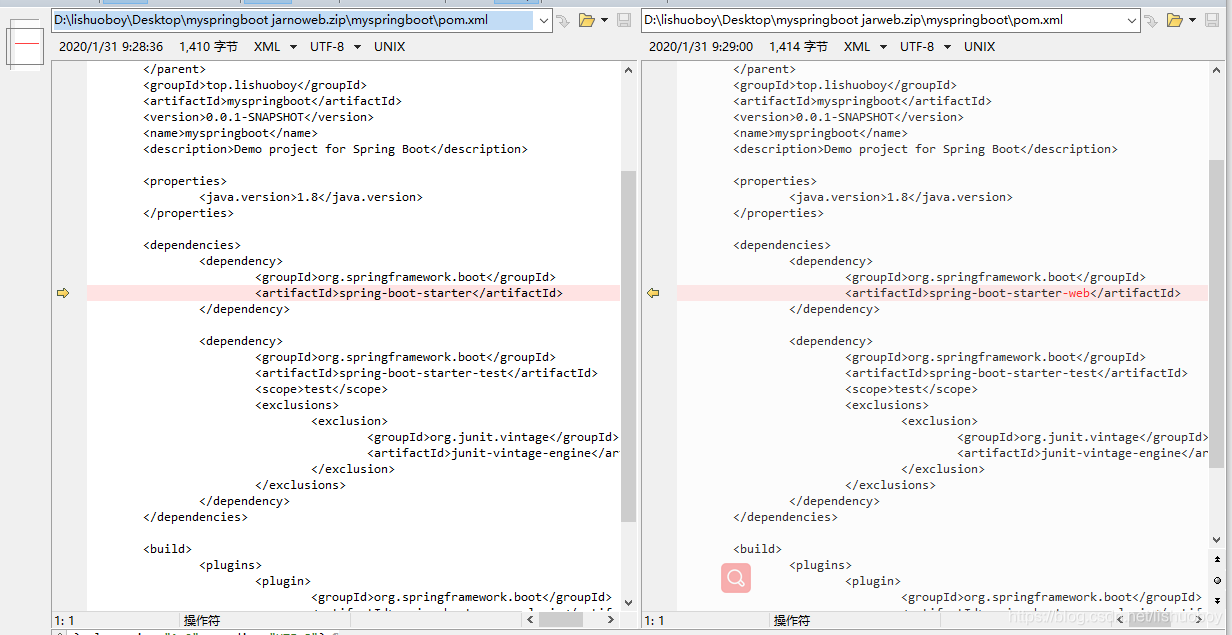
Task: Click the left pane browse folder icon
Action: tap(586, 20)
